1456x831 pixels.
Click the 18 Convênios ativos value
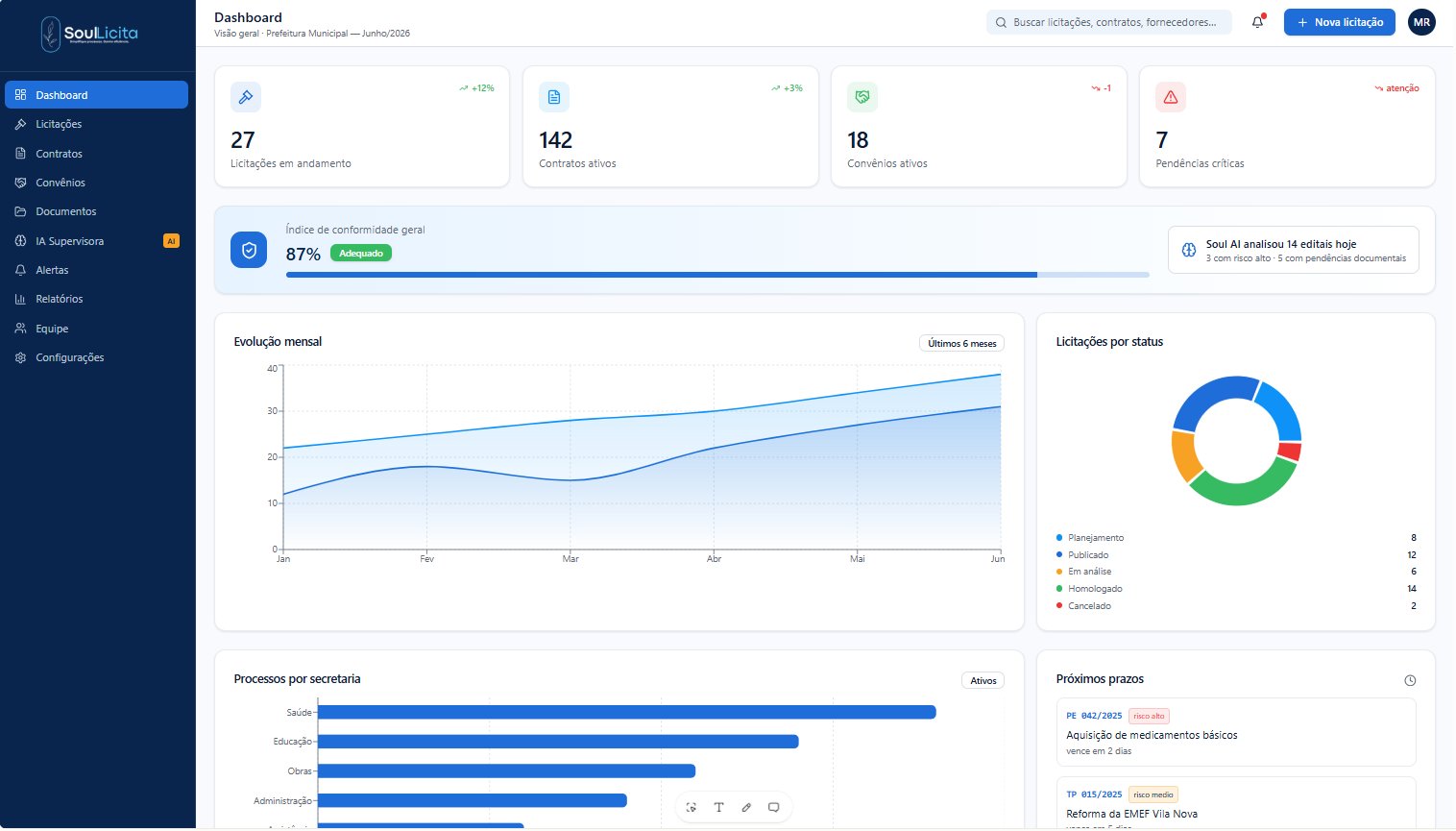coord(858,140)
